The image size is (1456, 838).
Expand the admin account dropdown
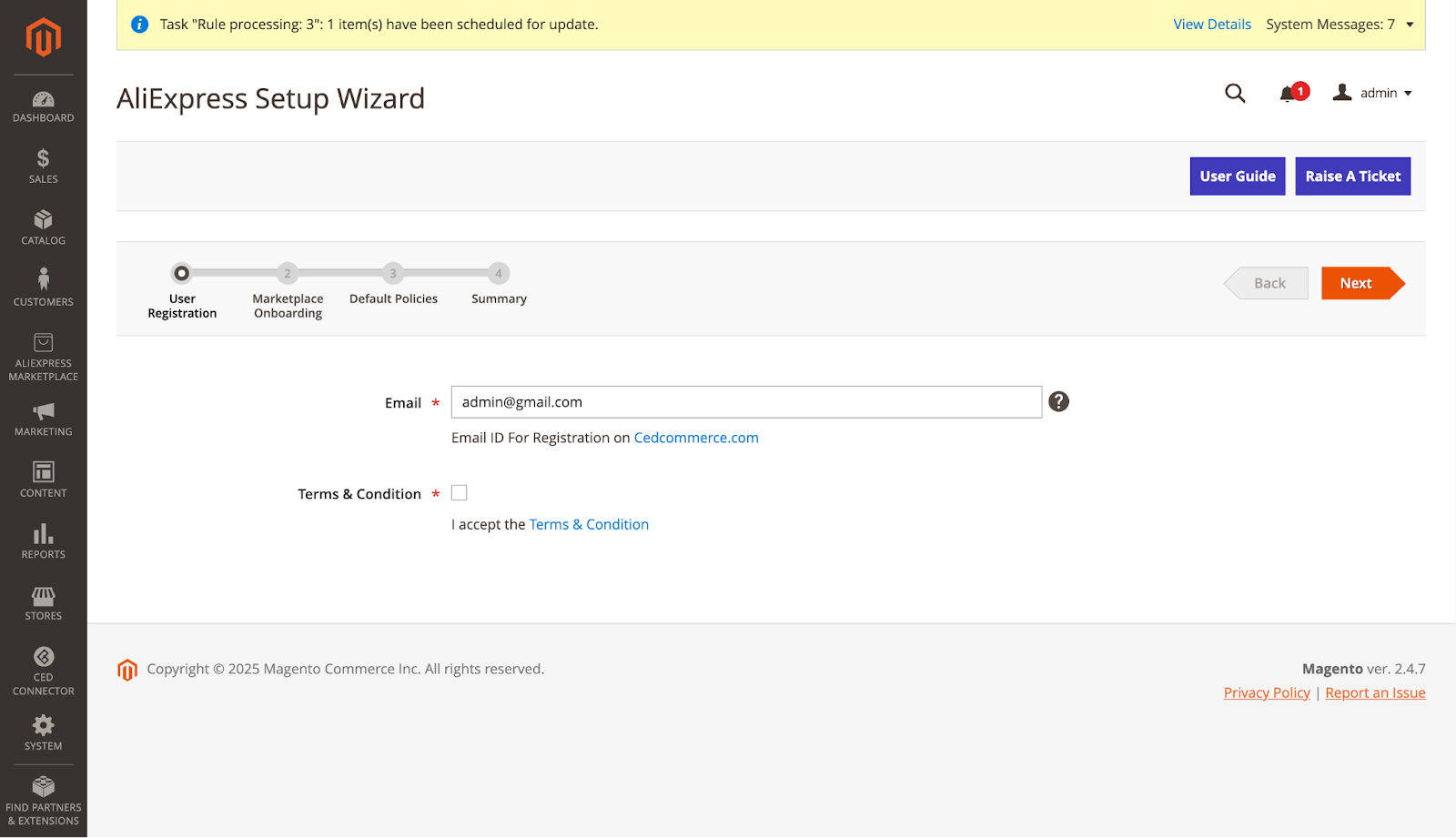(1372, 94)
